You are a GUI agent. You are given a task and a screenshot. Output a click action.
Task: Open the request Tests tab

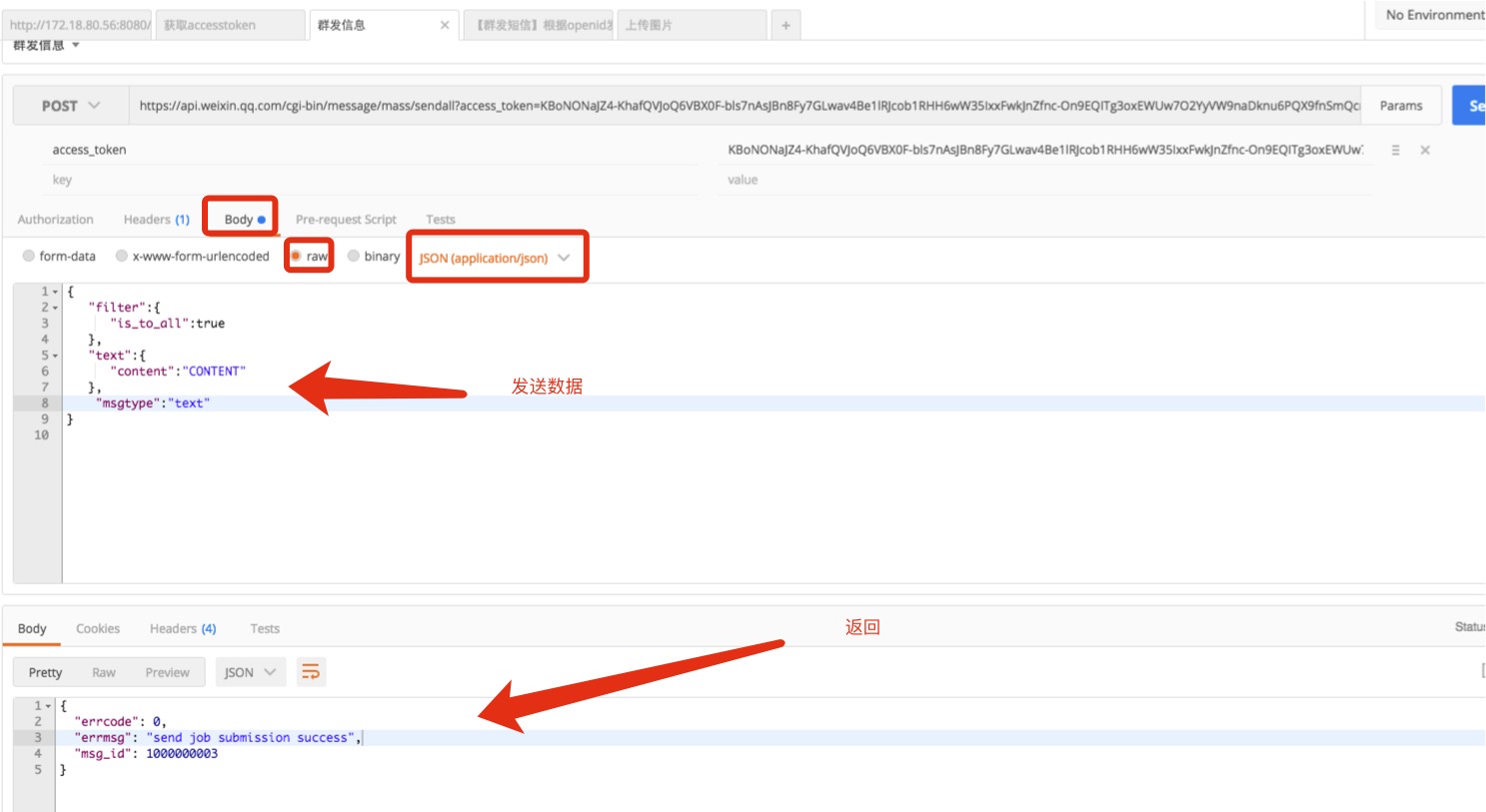441,220
